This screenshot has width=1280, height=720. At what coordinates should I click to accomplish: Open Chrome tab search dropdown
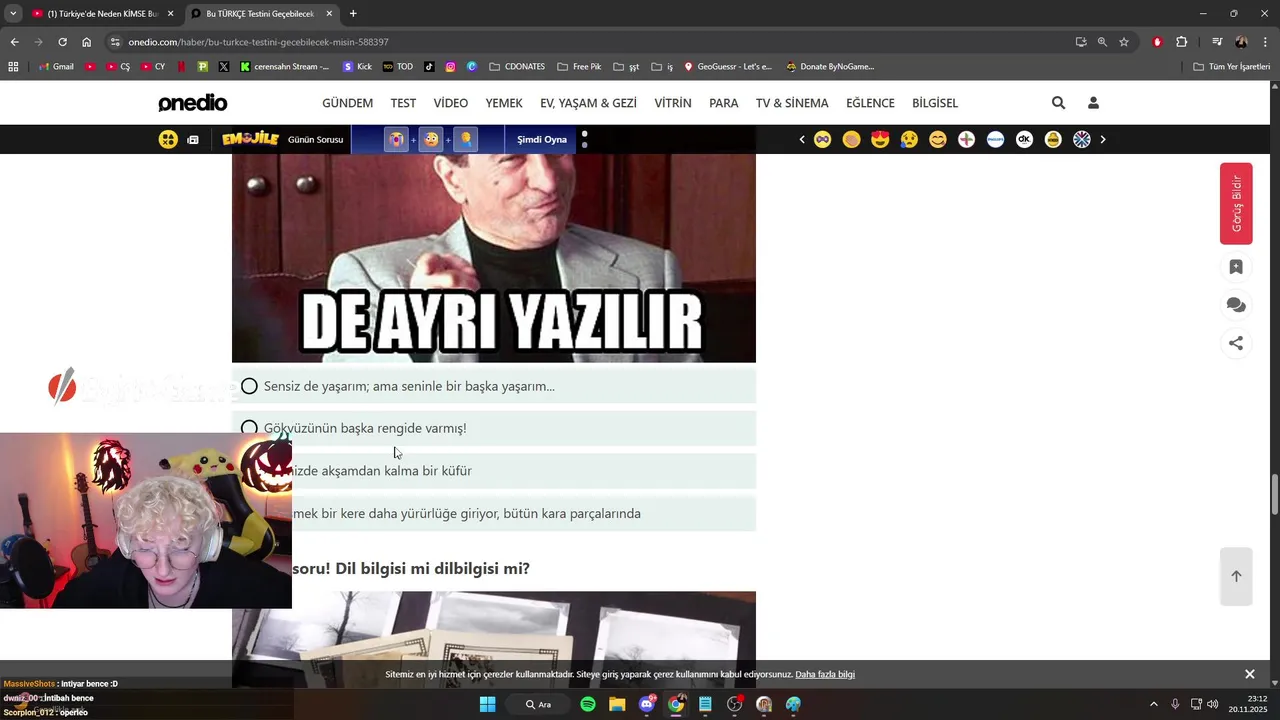13,13
